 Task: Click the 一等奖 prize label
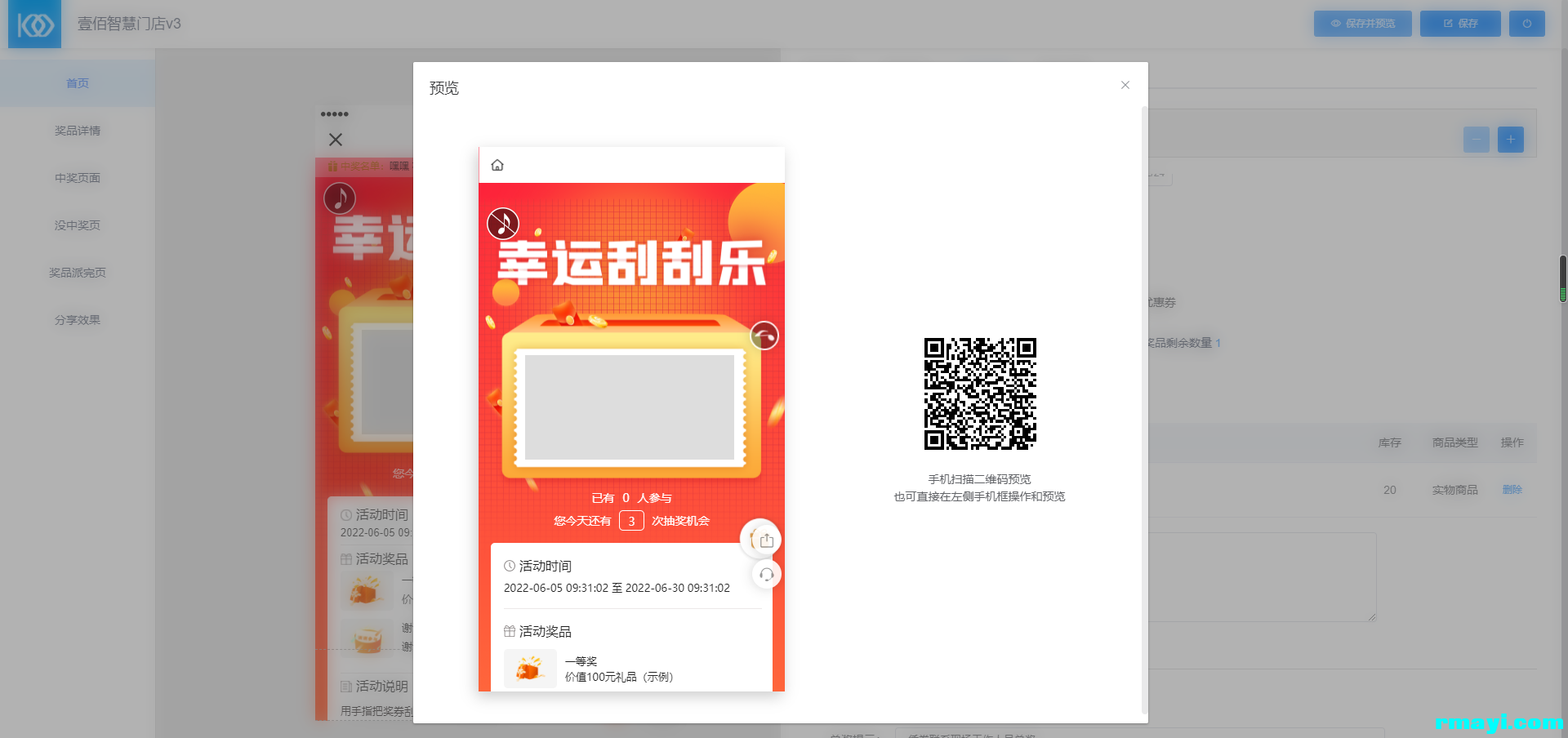tap(581, 661)
